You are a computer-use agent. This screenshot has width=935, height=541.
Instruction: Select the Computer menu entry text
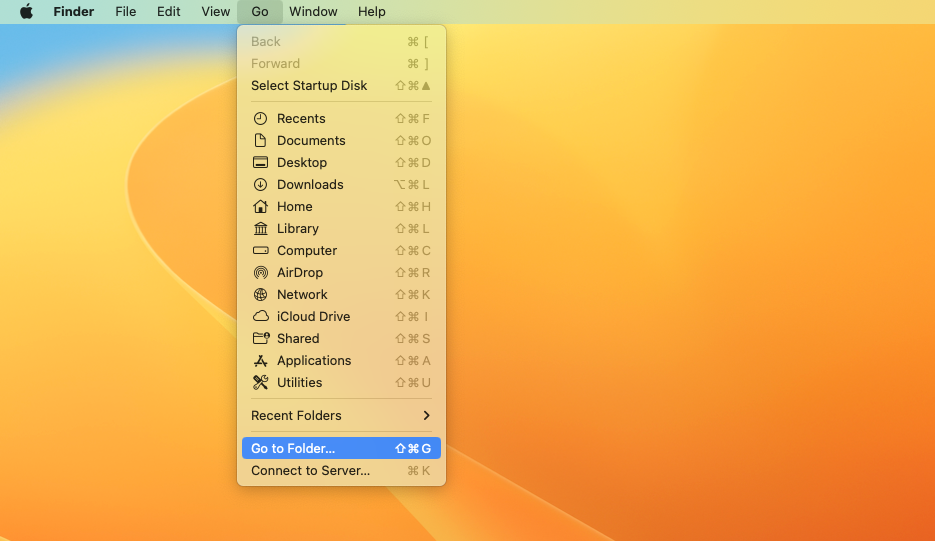pyautogui.click(x=307, y=251)
